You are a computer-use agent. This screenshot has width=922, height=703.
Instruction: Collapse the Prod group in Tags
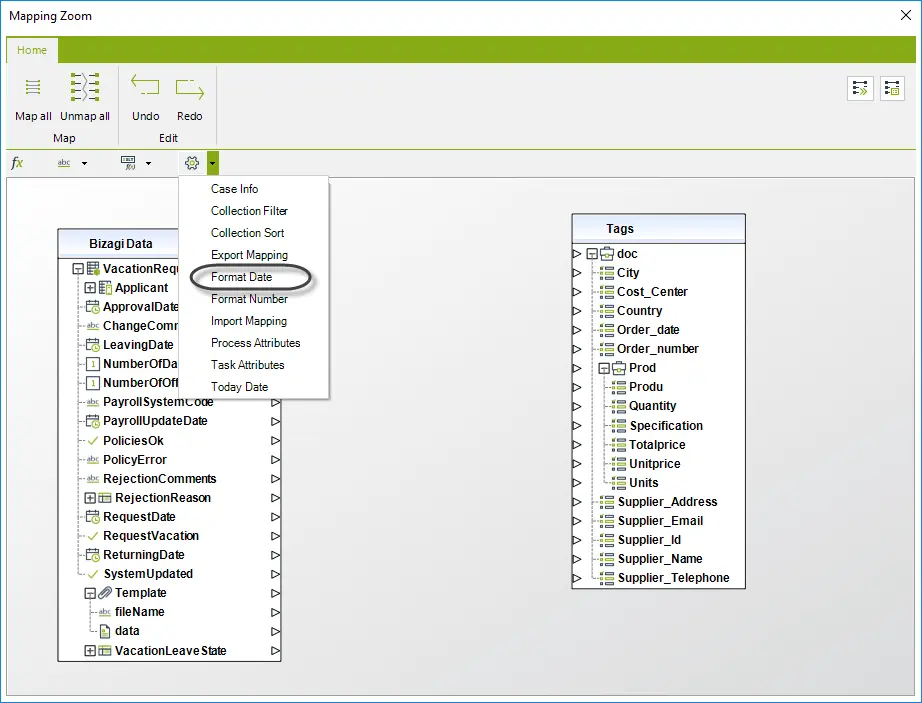pyautogui.click(x=604, y=369)
